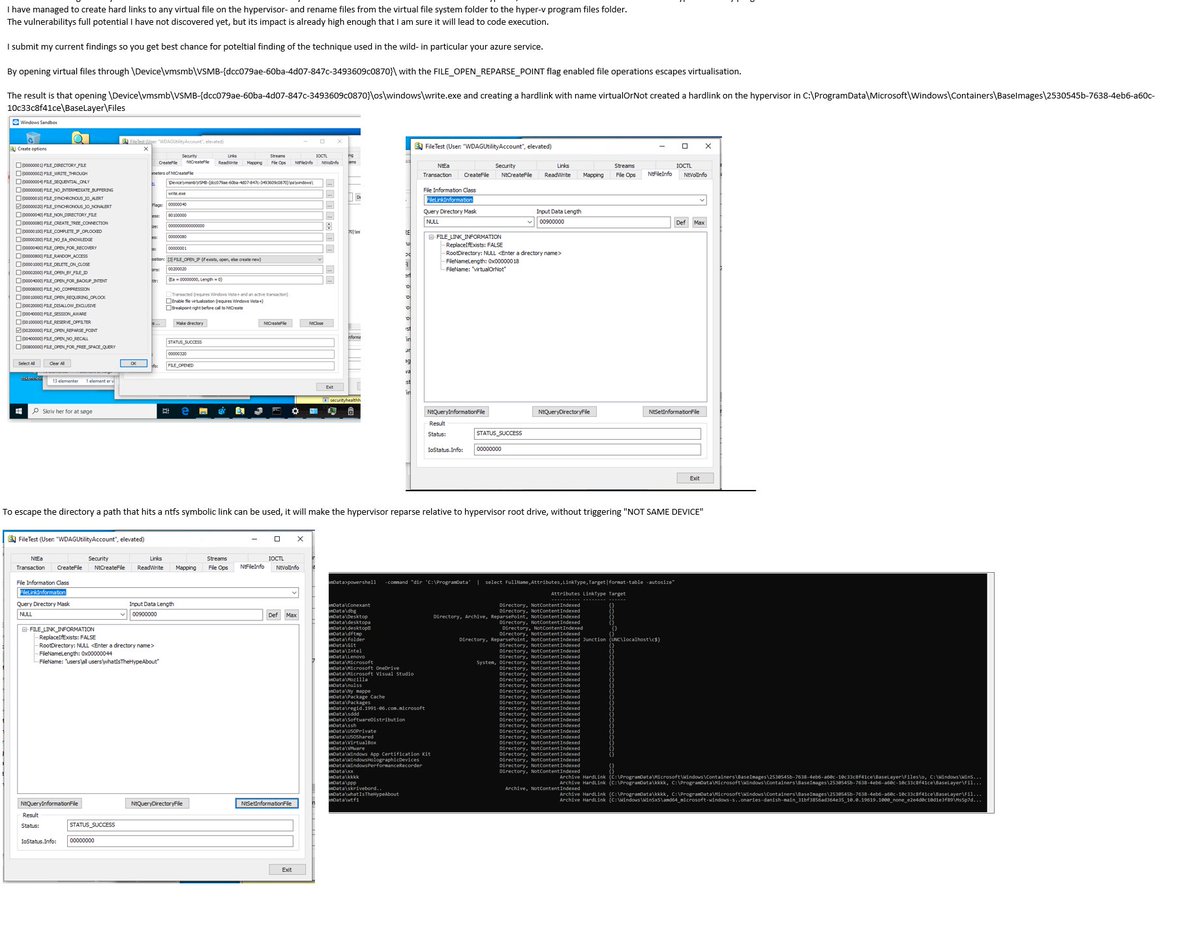Screen dimensions: 1200x929
Task: Open the IOCTL tab in the whatIsTheHypeAbout window
Action: [x=276, y=558]
